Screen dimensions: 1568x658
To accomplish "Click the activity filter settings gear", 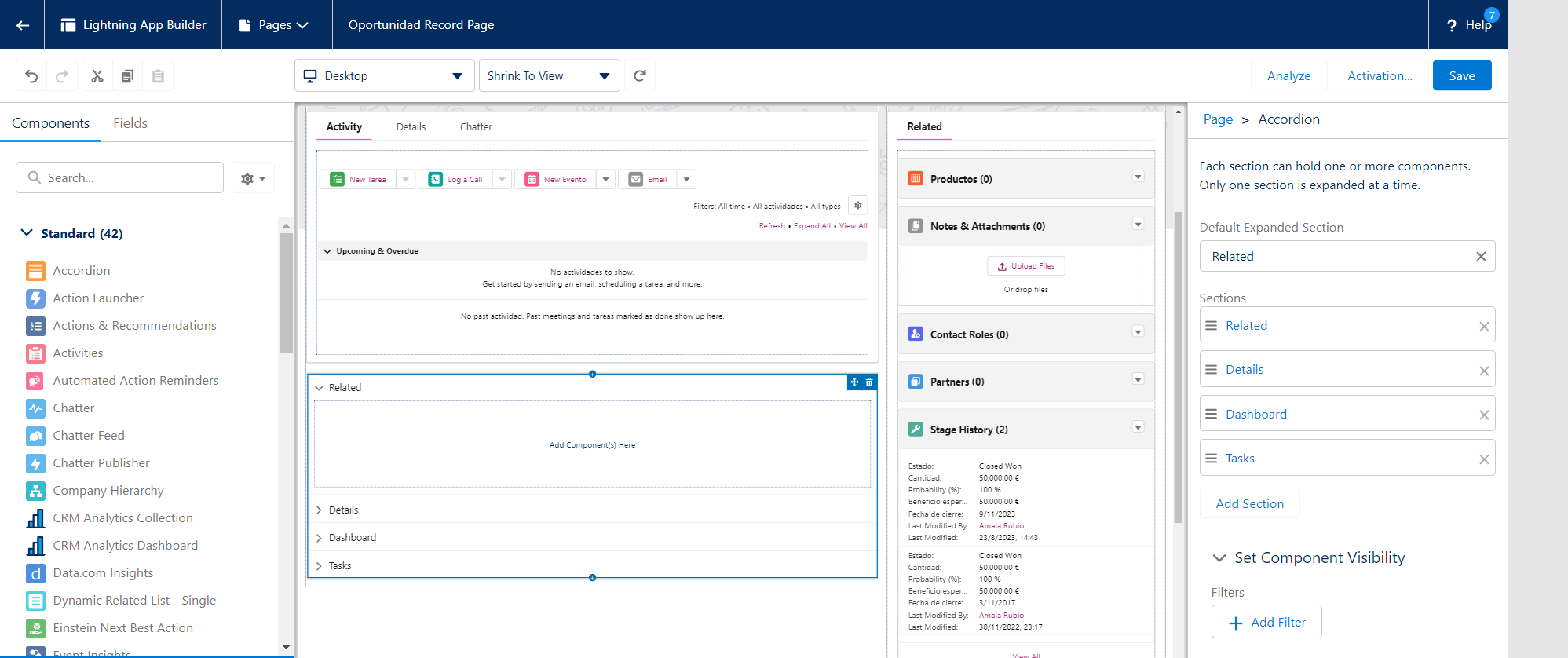I will [858, 205].
